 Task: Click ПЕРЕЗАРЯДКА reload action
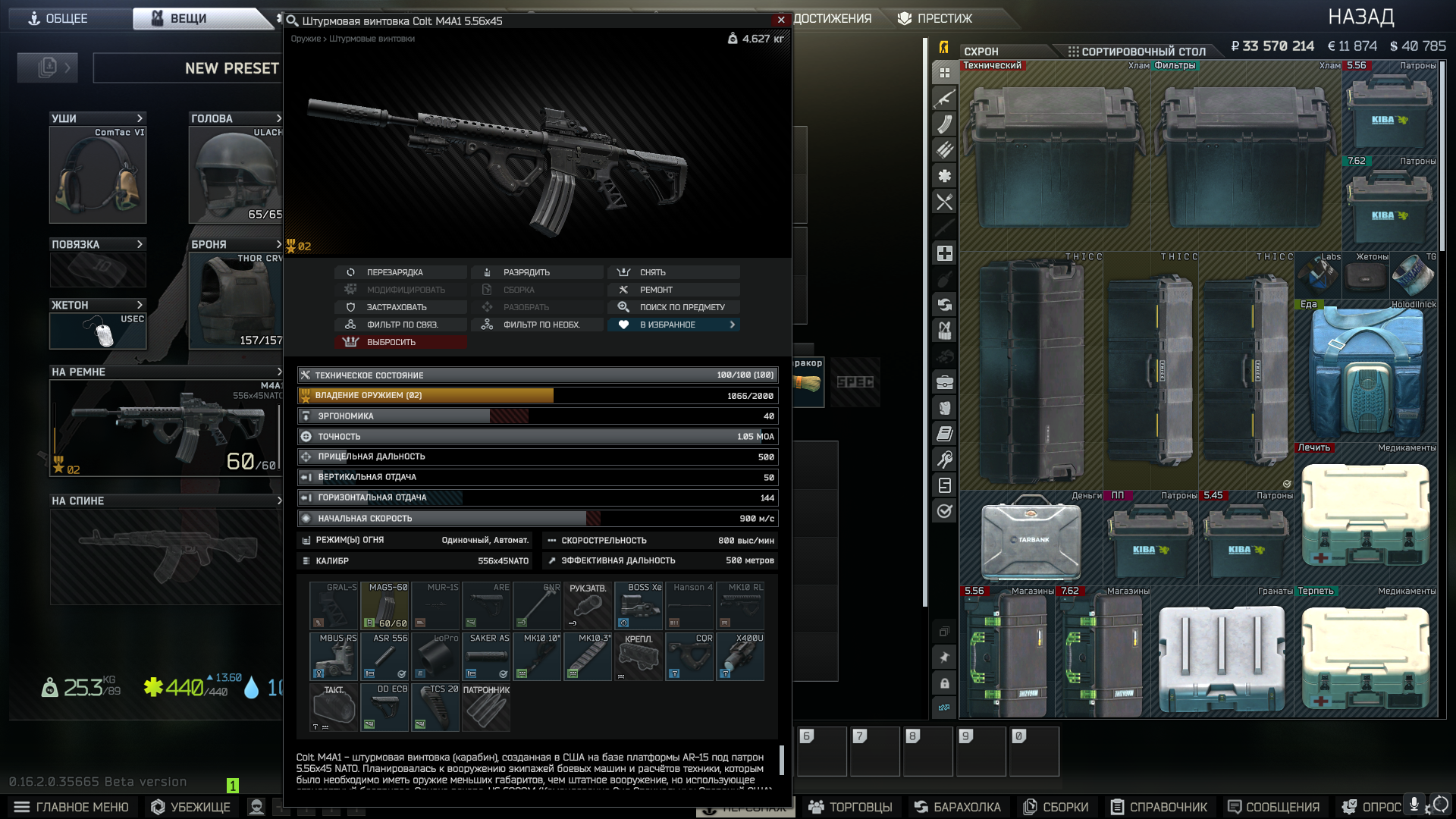(401, 272)
